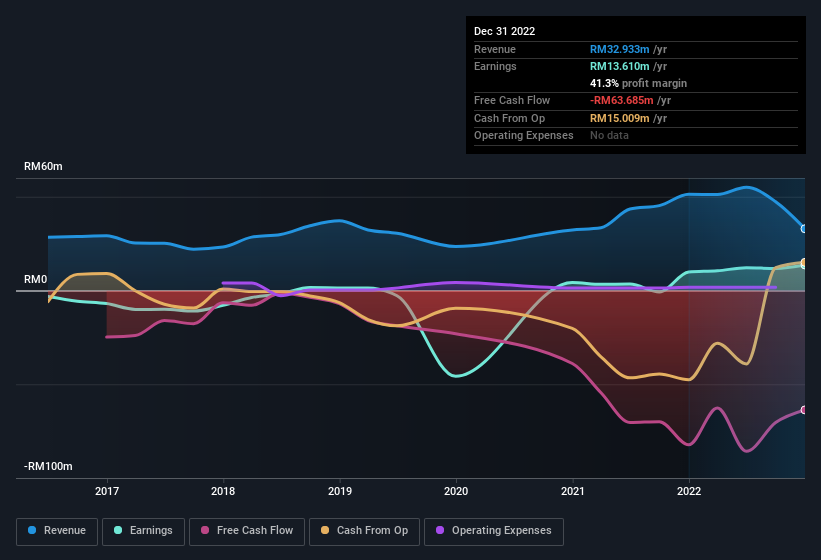This screenshot has height=560, width=821.
Task: Click the teal Earnings legend dot
Action: [119, 530]
